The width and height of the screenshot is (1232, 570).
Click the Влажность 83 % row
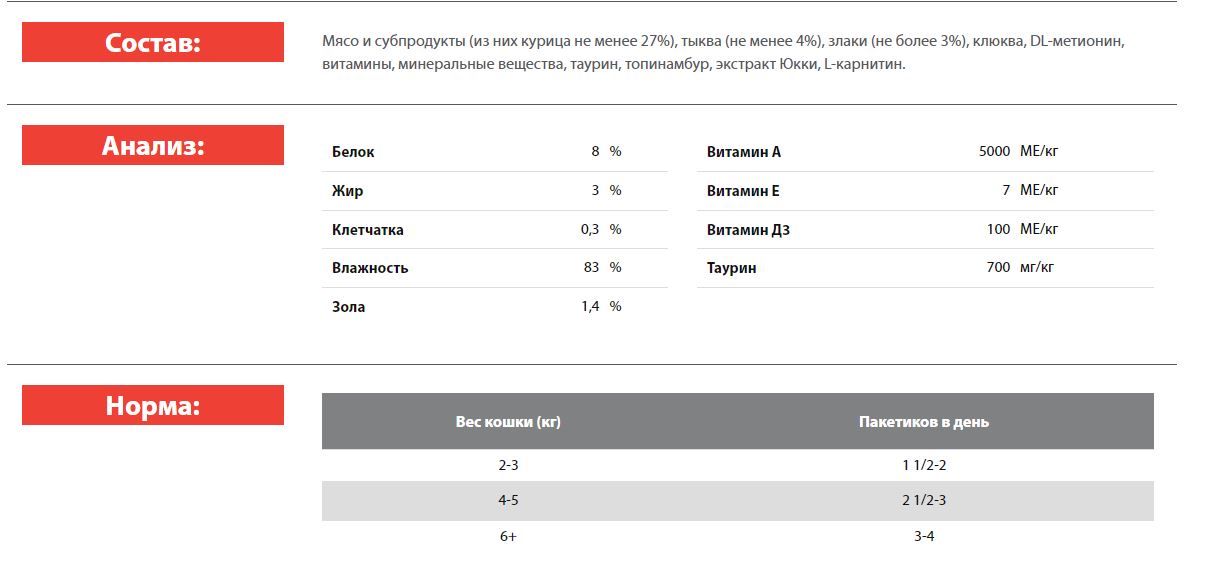pyautogui.click(x=495, y=268)
